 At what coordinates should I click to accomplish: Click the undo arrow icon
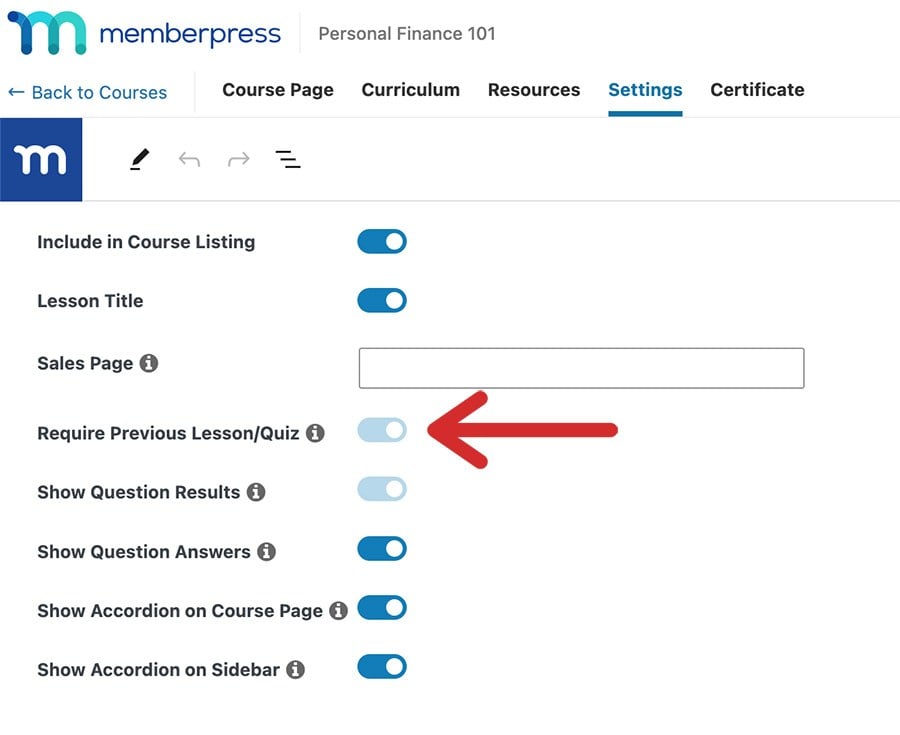pyautogui.click(x=189, y=158)
